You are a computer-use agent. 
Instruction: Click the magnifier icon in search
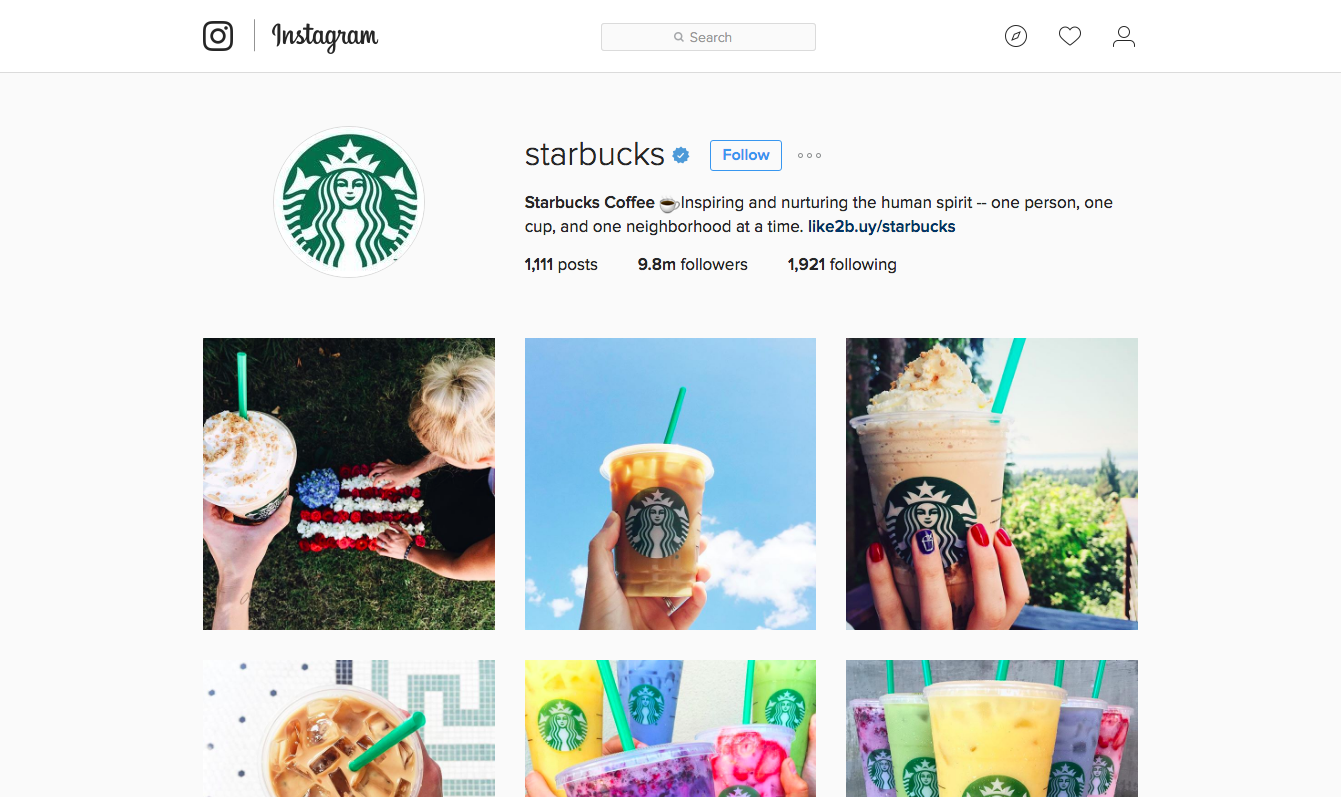coord(679,37)
